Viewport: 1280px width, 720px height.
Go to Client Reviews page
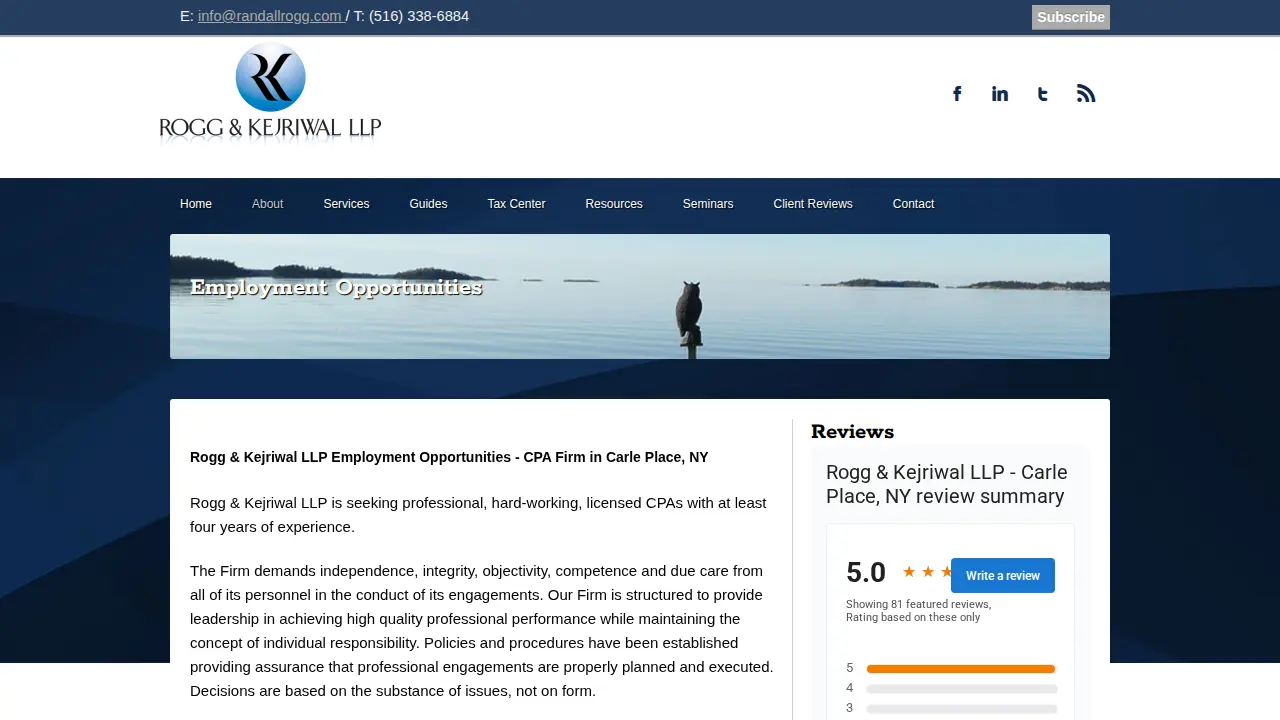[813, 204]
